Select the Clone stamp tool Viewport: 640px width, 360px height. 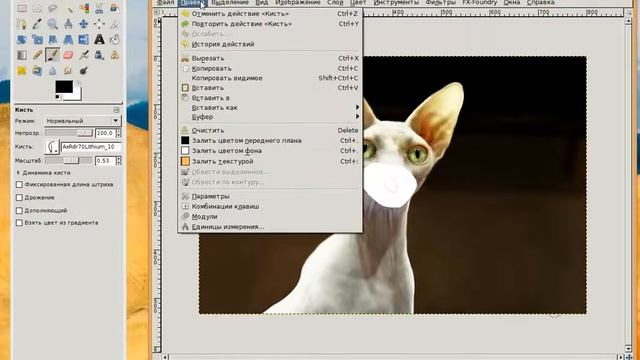point(115,55)
